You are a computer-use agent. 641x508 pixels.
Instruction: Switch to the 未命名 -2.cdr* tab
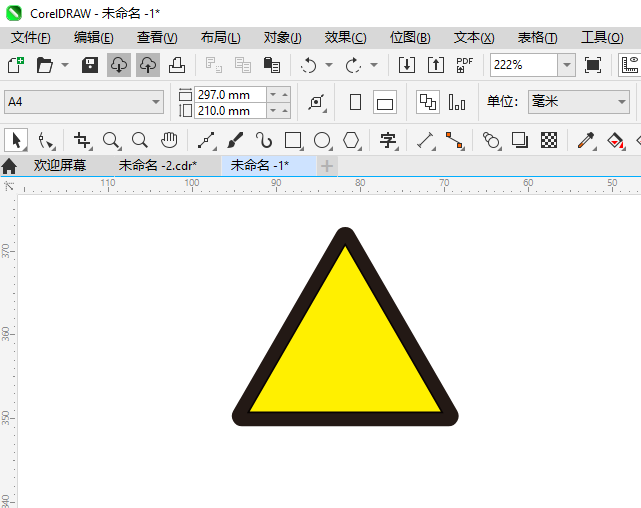tap(157, 166)
